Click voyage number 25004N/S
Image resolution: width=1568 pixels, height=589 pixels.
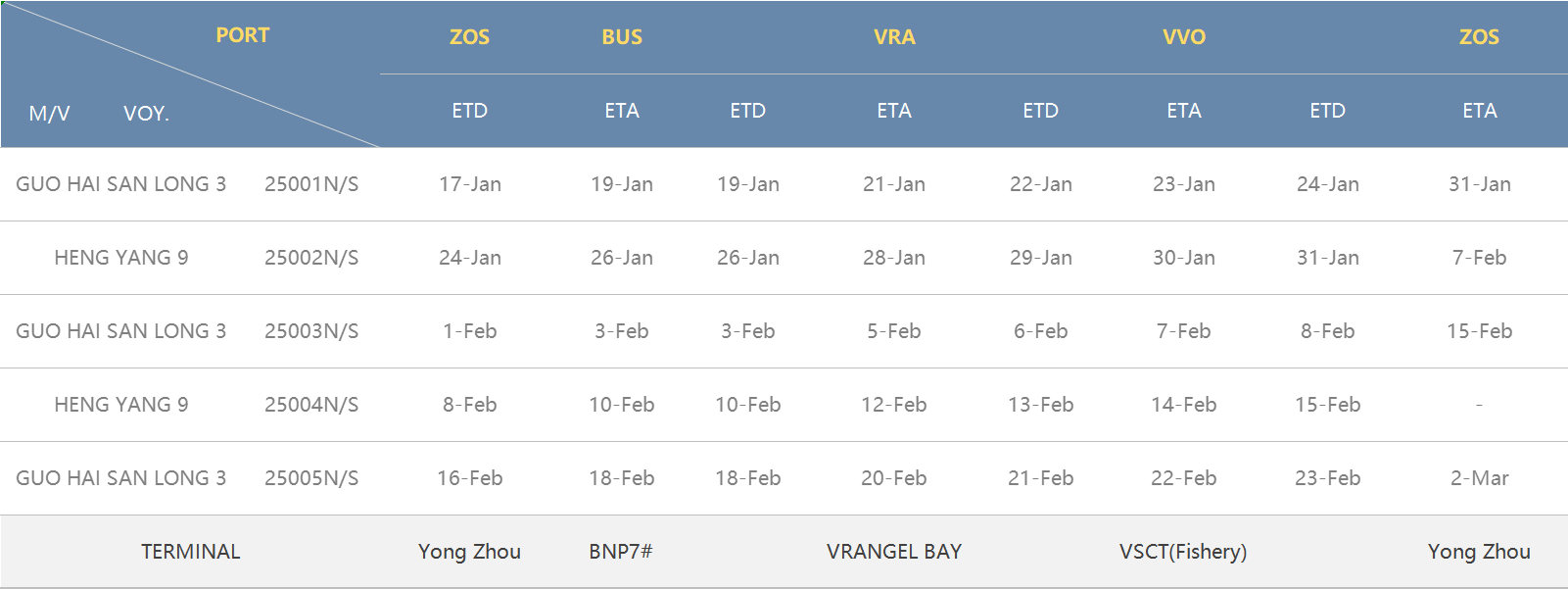[311, 405]
